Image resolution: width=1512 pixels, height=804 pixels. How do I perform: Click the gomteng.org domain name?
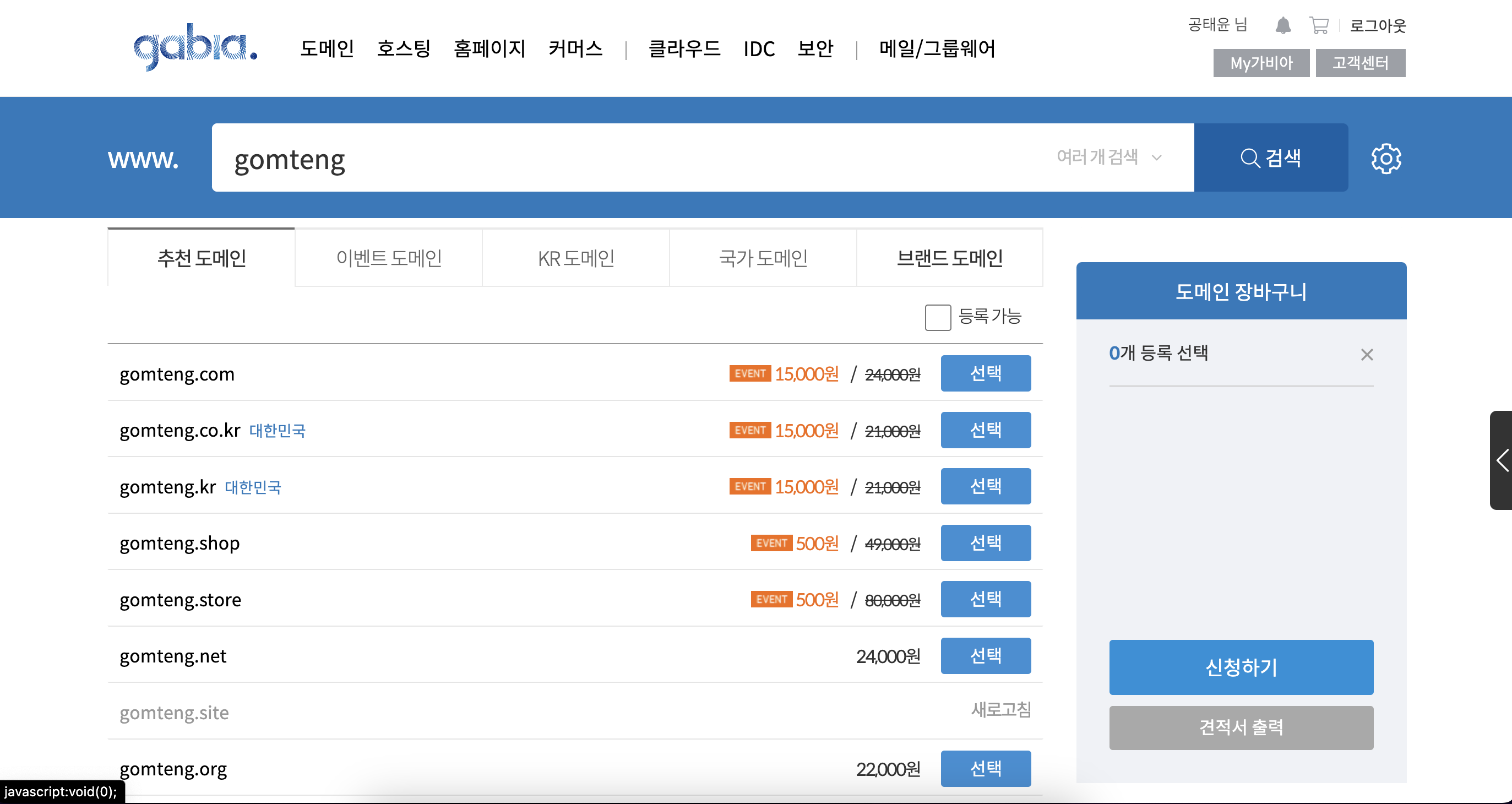173,769
